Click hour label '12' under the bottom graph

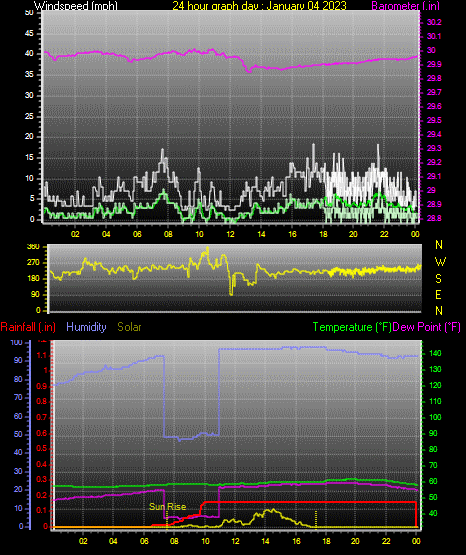click(235, 541)
